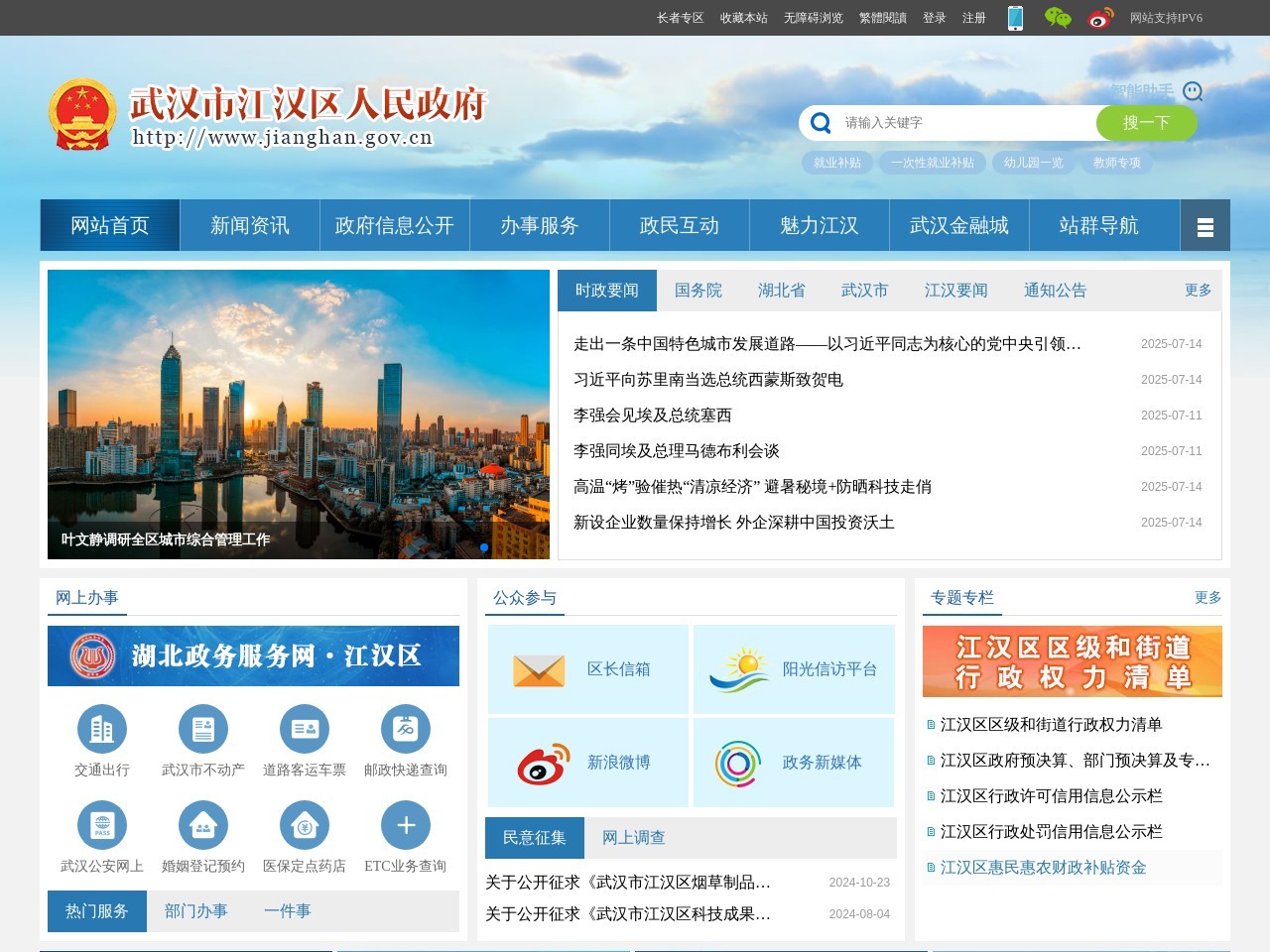This screenshot has height=952, width=1270.
Task: Click the 湖北政务服务网·江汉区 banner
Action: click(x=253, y=655)
